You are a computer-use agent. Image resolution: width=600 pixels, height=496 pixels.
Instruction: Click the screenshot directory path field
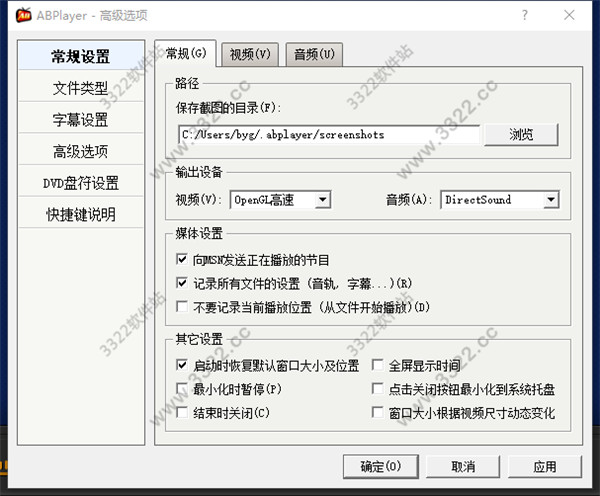coord(329,135)
